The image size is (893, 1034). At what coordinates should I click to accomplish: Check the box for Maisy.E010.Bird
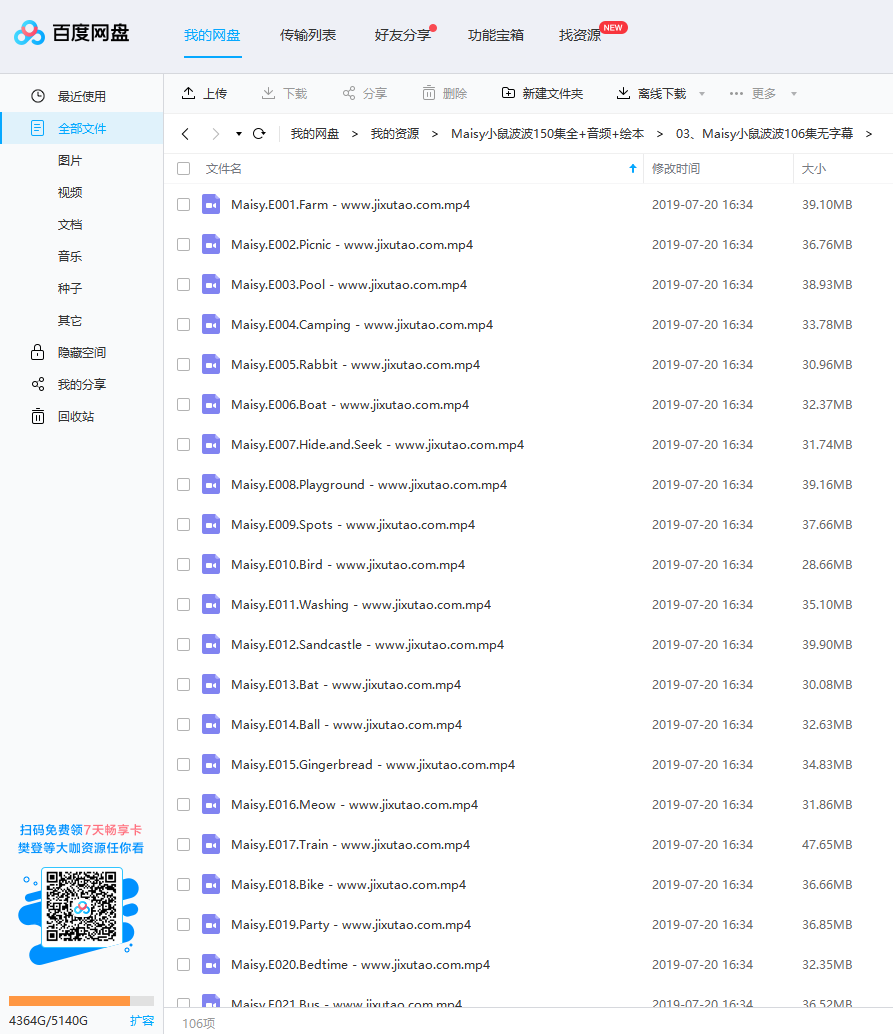click(x=183, y=564)
